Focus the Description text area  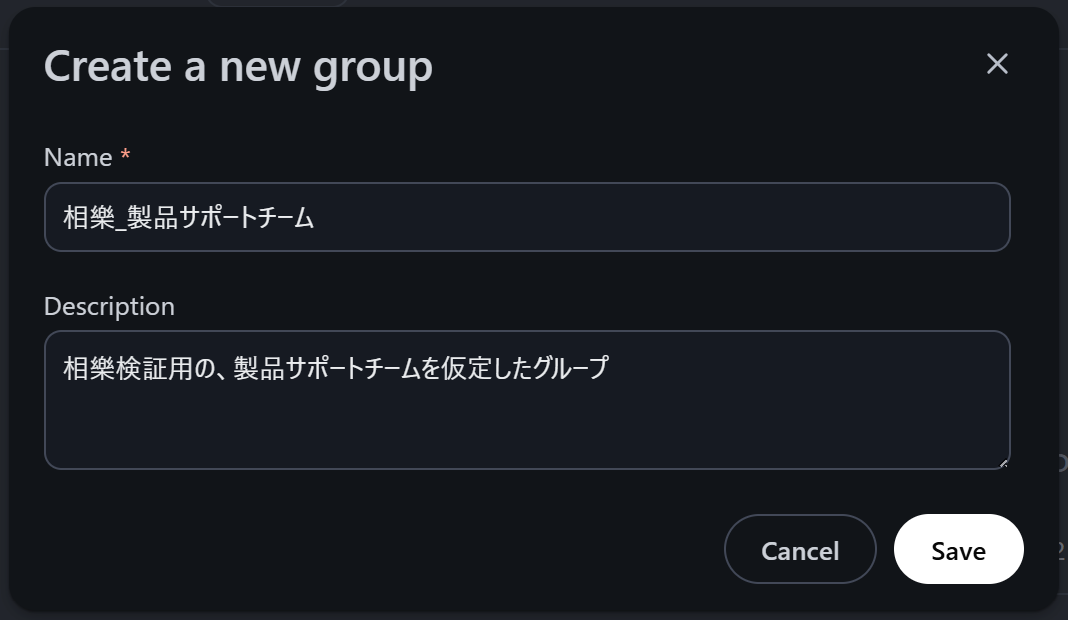pos(527,399)
